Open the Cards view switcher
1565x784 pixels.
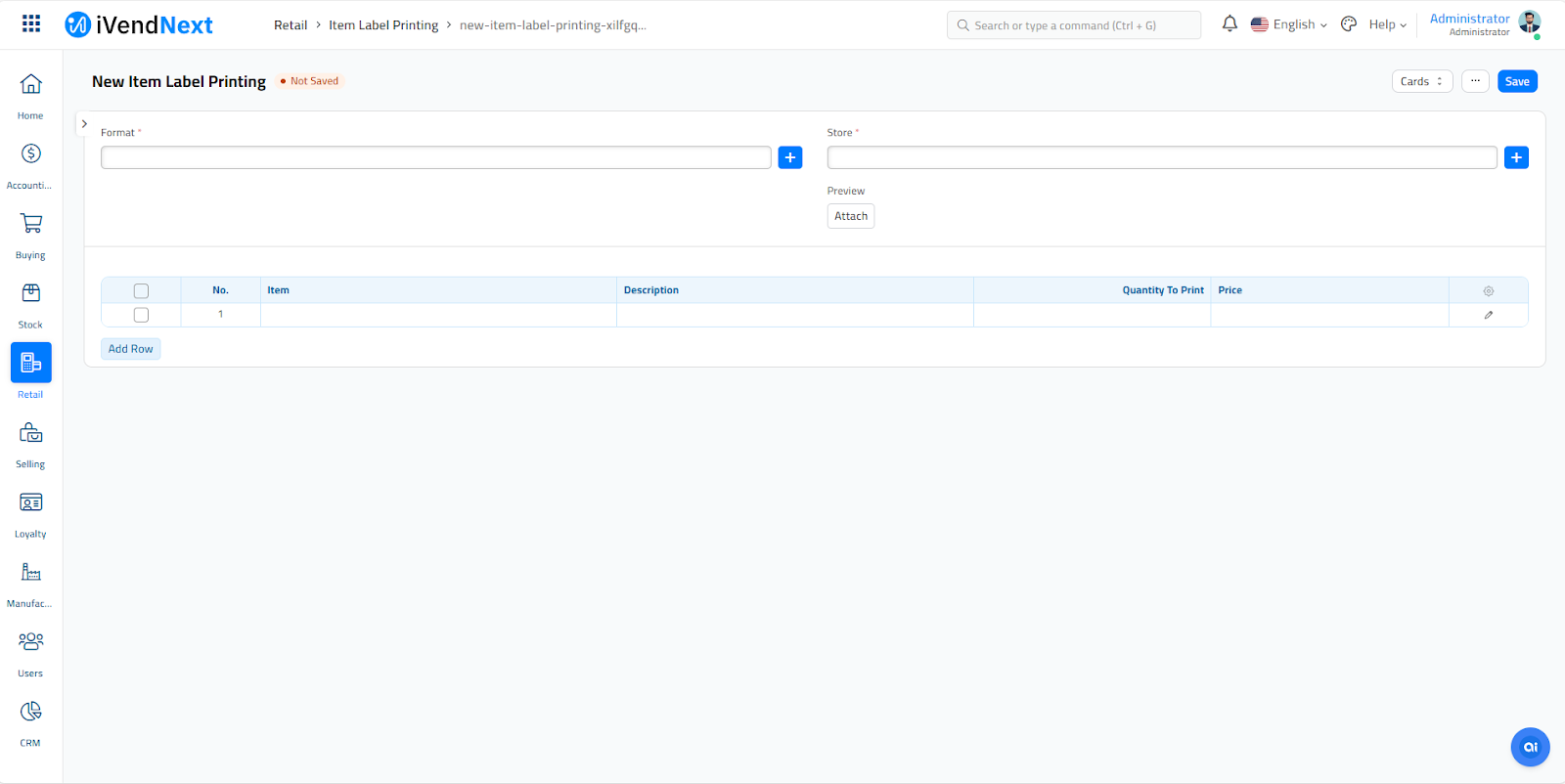point(1421,81)
